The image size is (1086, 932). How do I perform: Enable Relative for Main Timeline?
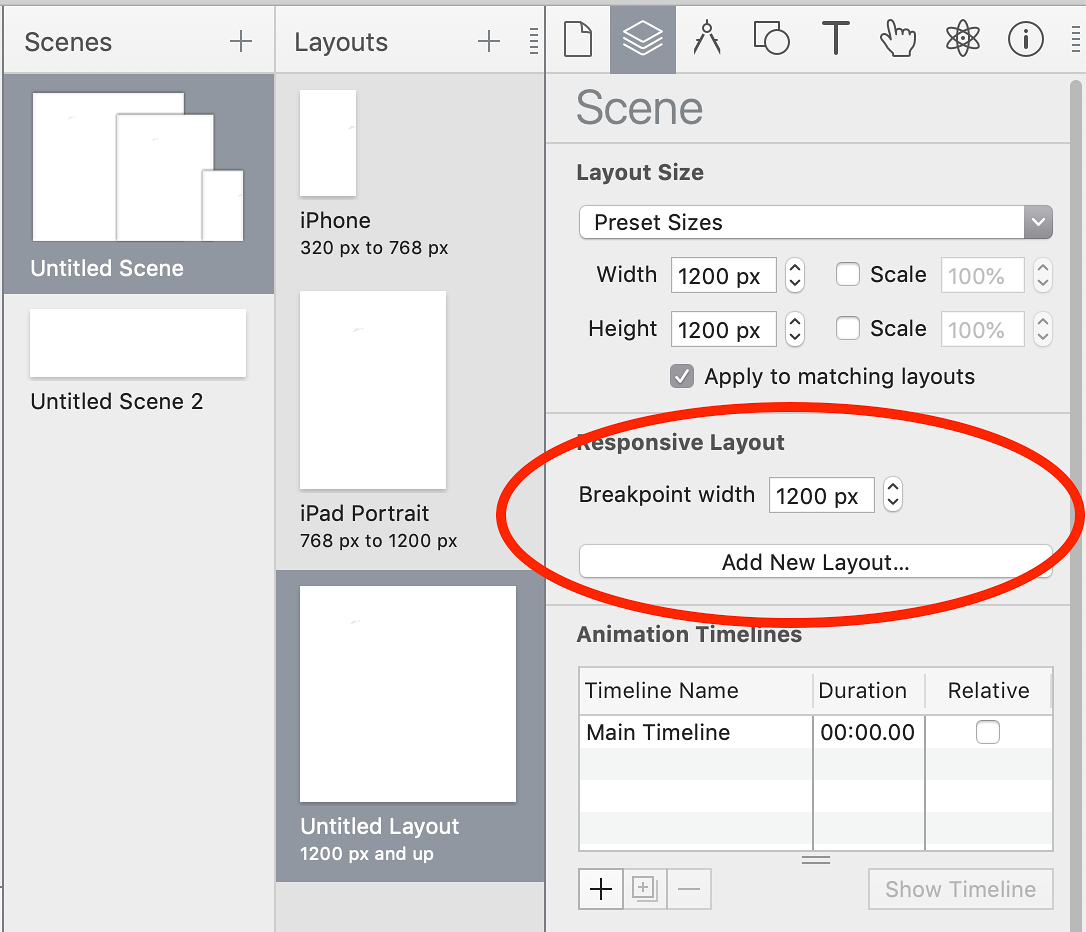[x=988, y=732]
